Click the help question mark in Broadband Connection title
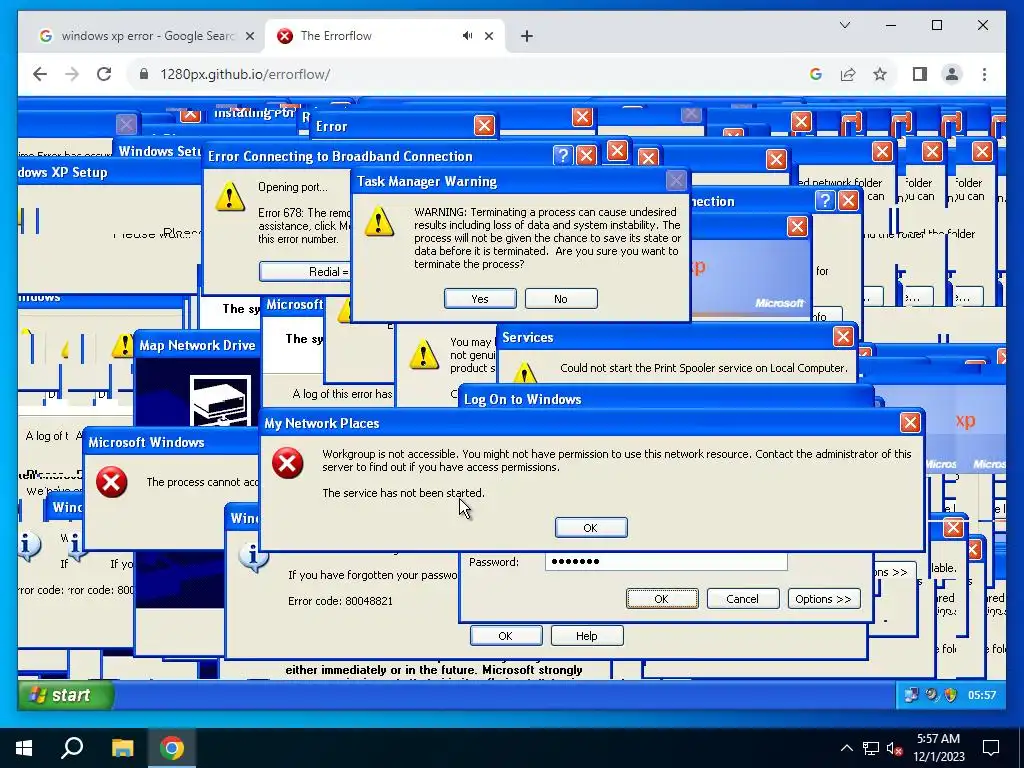The width and height of the screenshot is (1024, 768). (x=562, y=155)
